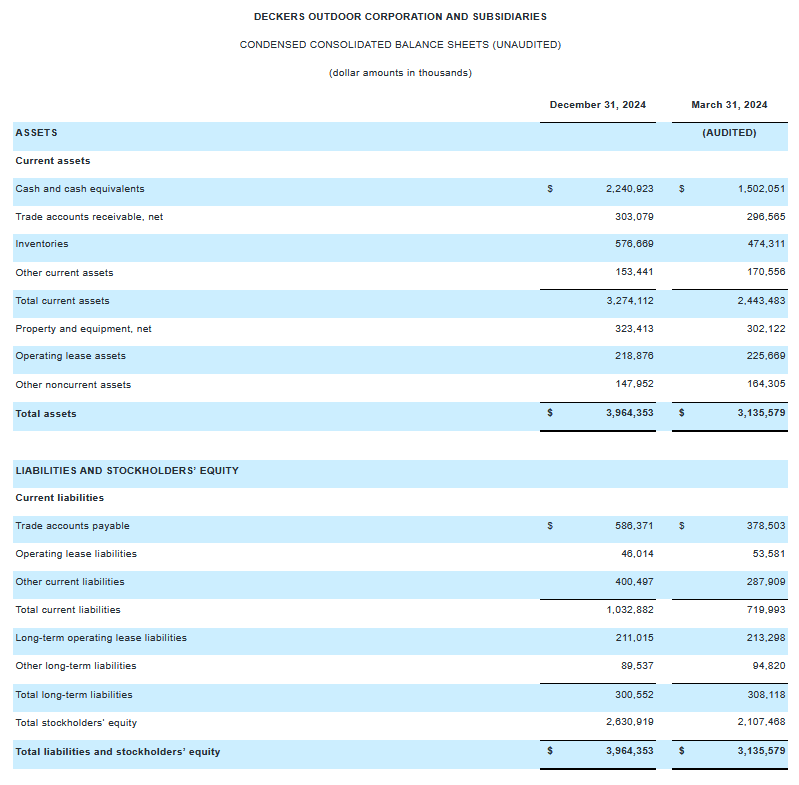799x785 pixels.
Task: Click the Total assets row value 3,964,353
Action: 629,413
